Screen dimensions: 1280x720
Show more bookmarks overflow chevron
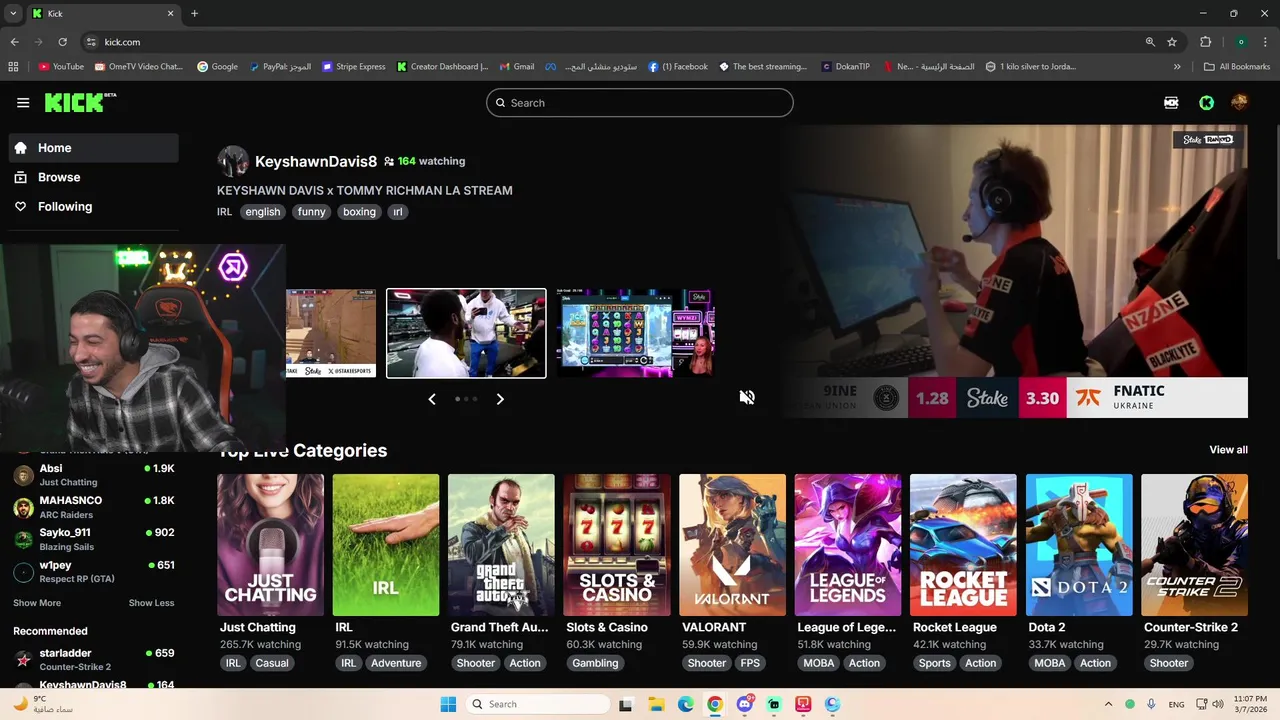[1177, 67]
